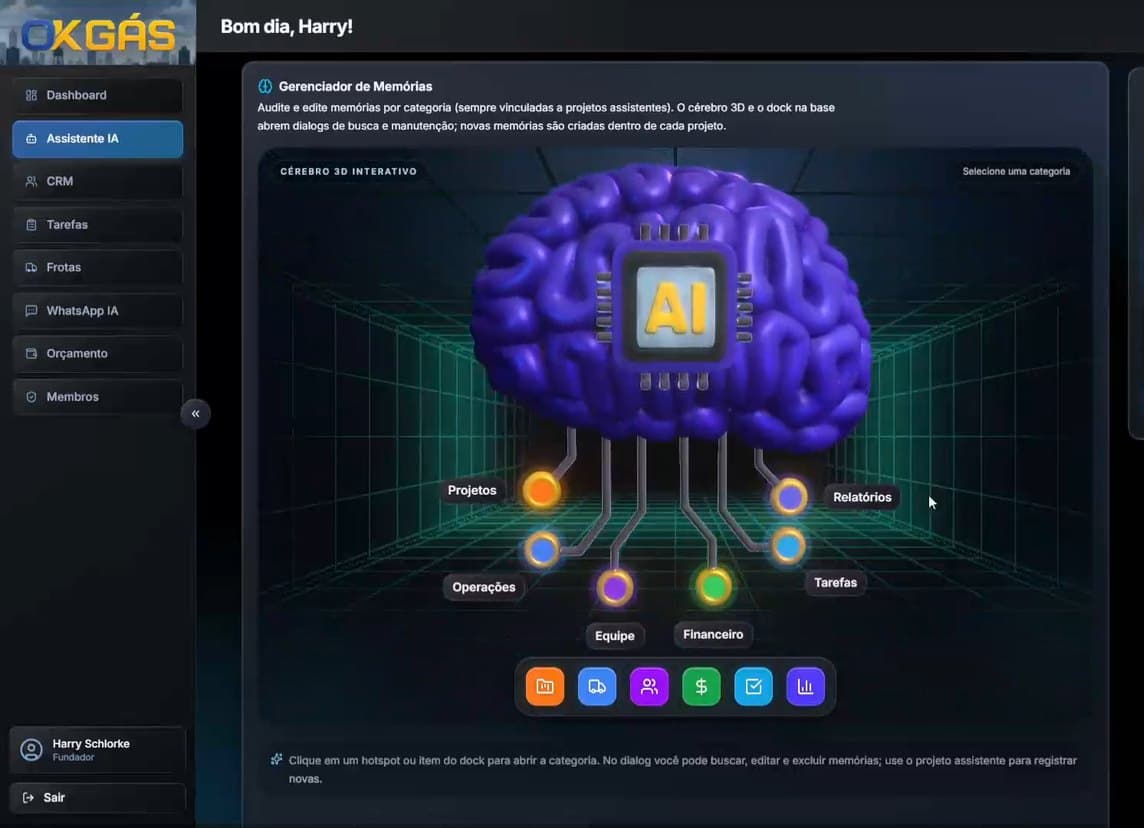The width and height of the screenshot is (1144, 828).
Task: Open the orange Projetos dock icon
Action: click(x=545, y=686)
